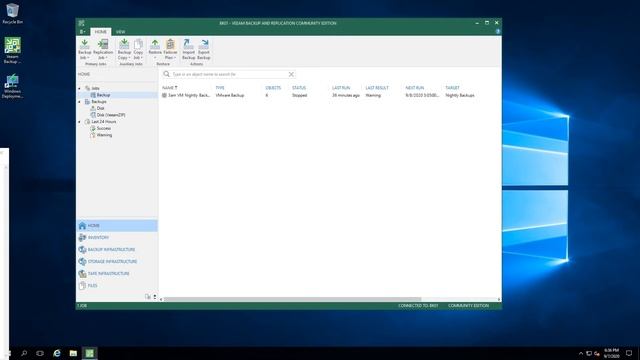Show hidden system tray icons
The width and height of the screenshot is (640, 360).
[x=580, y=353]
